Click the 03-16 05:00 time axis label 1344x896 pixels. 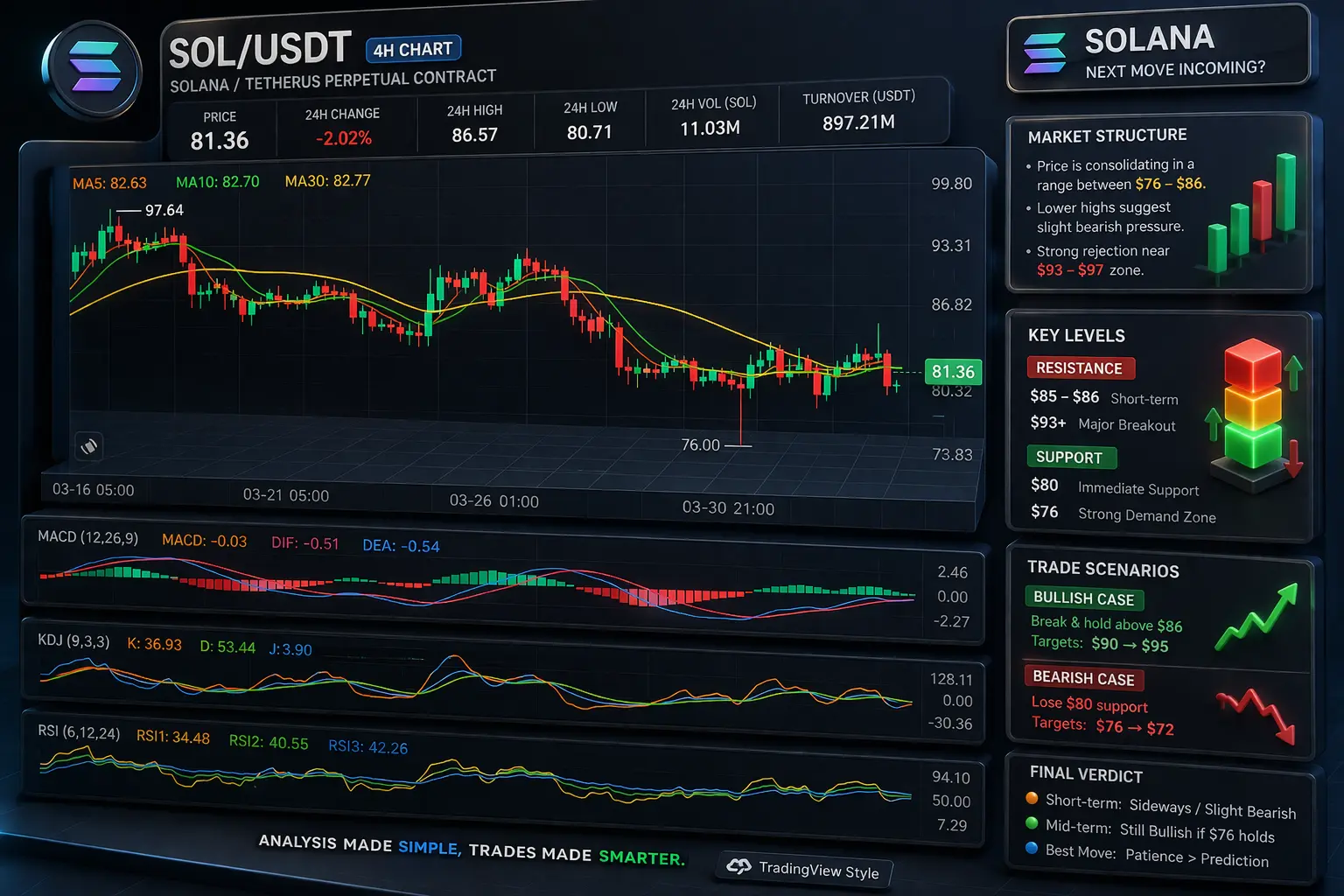(94, 490)
